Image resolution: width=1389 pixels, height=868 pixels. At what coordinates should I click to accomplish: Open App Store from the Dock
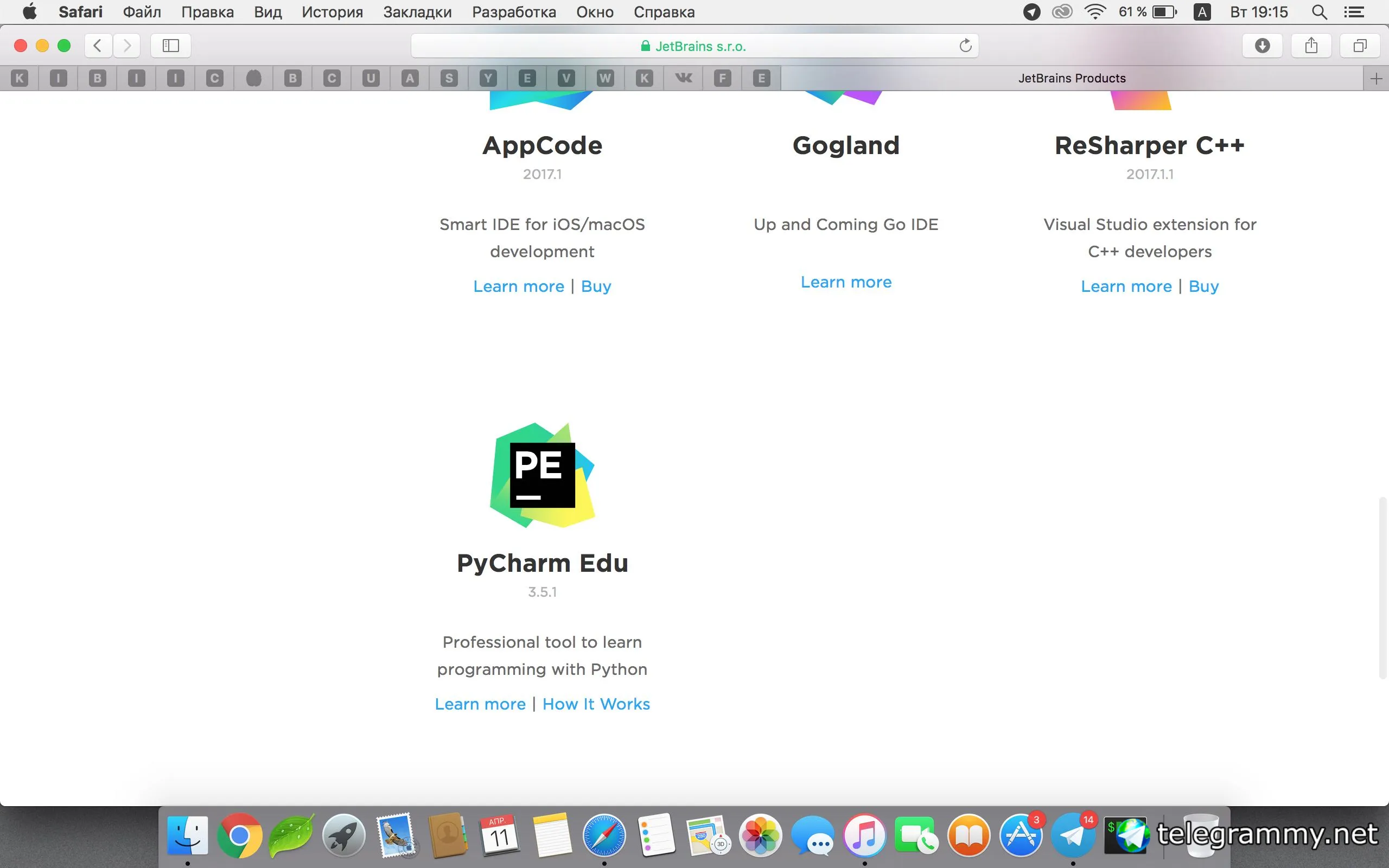point(1021,835)
